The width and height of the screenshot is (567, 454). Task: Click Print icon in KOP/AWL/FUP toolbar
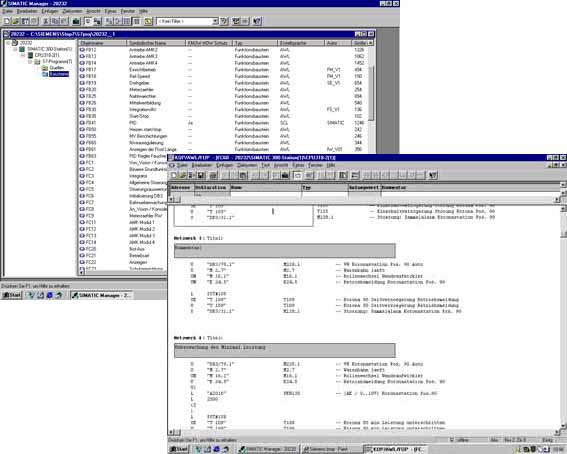point(213,175)
